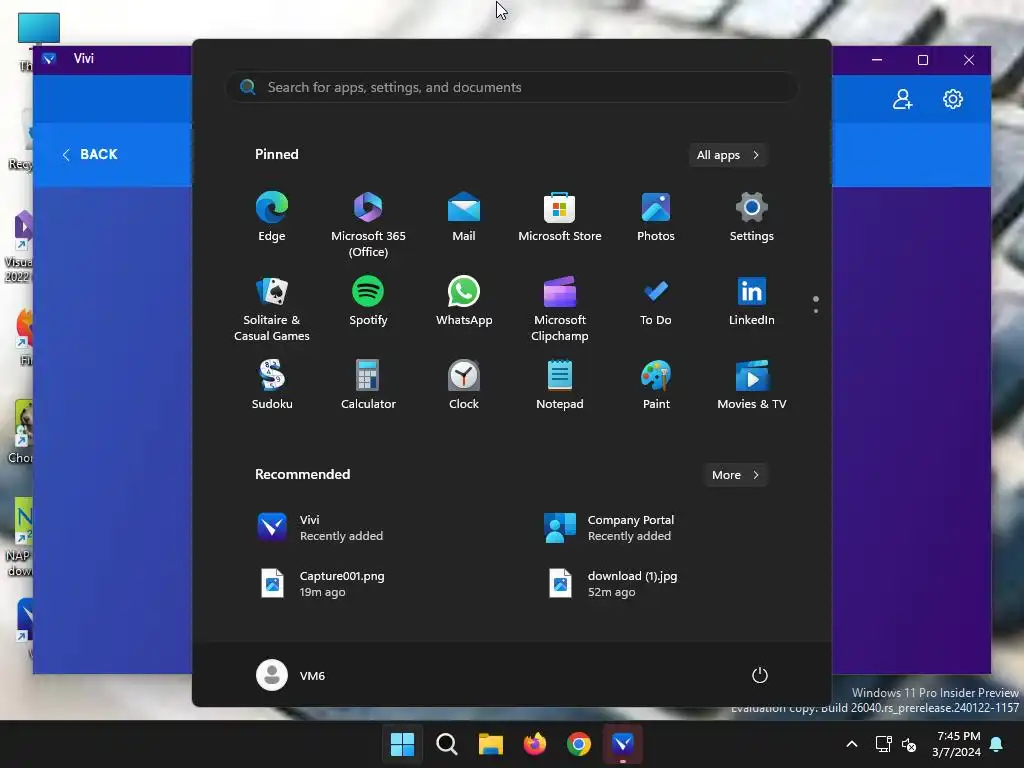Image resolution: width=1024 pixels, height=768 pixels.
Task: Expand All apps list
Action: [x=728, y=155]
